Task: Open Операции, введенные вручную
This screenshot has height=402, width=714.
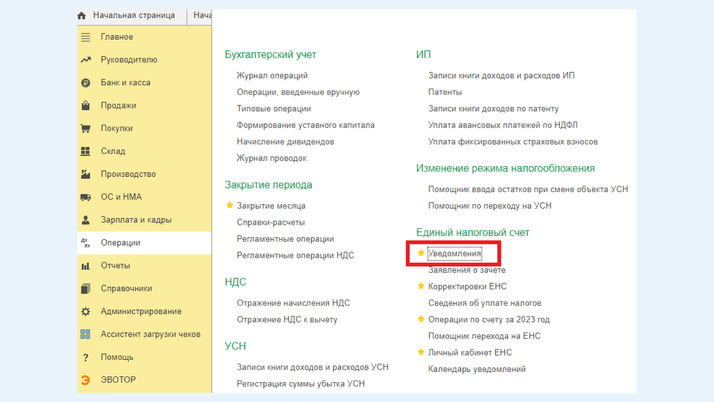Action: point(298,92)
